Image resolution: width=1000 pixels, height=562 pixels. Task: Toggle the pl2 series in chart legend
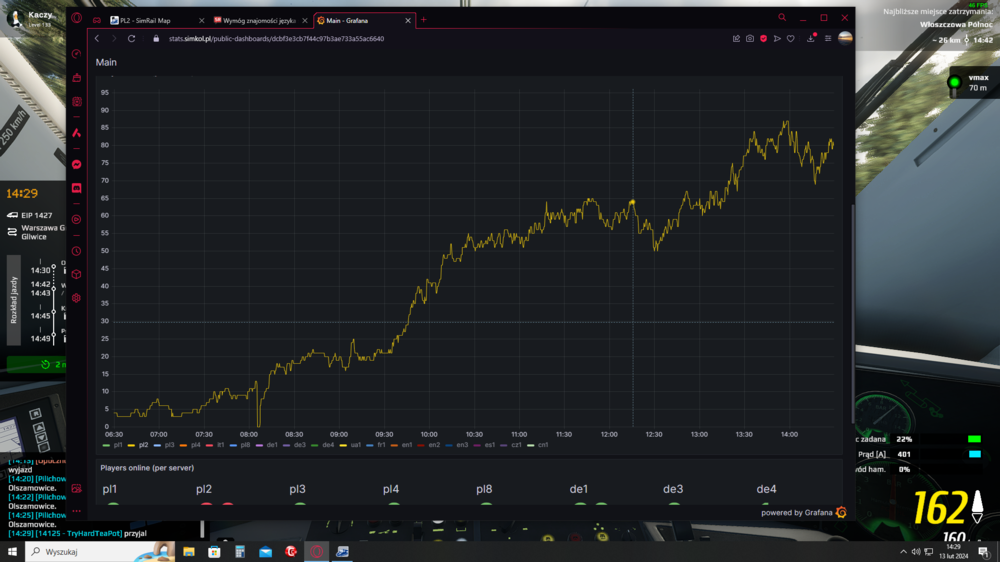(139, 445)
